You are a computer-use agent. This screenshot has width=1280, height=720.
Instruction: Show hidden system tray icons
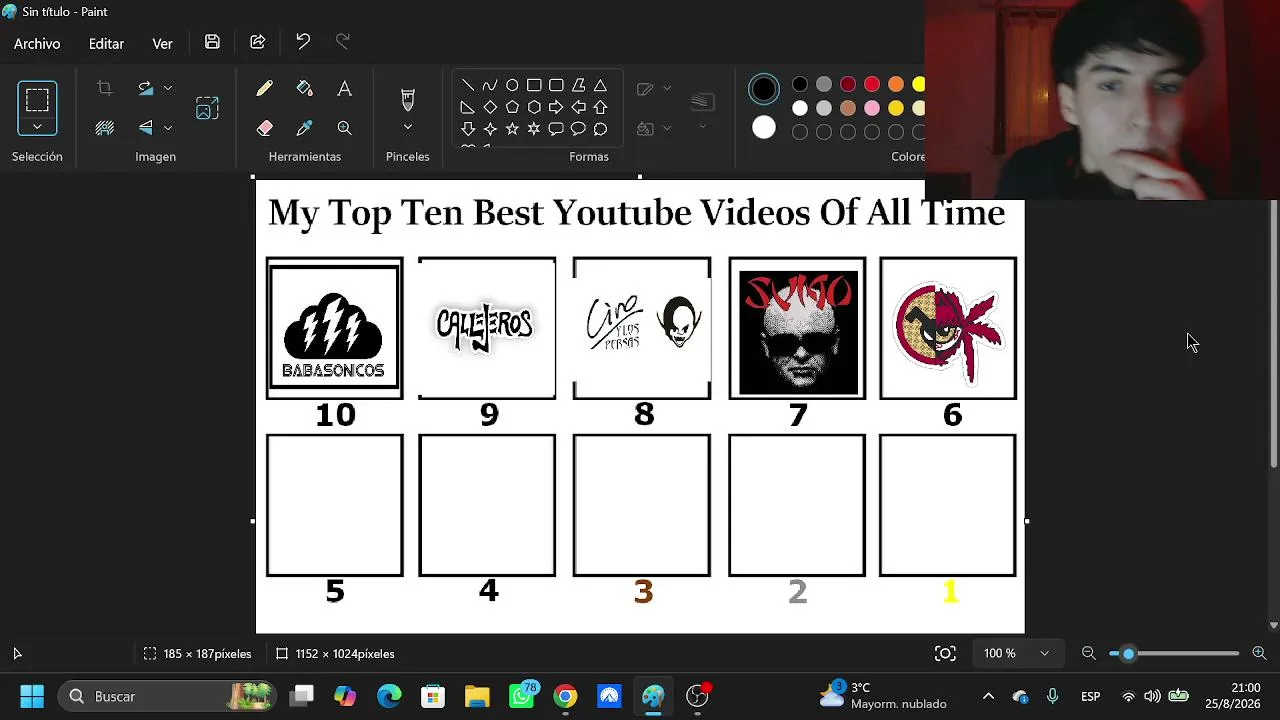coord(988,696)
